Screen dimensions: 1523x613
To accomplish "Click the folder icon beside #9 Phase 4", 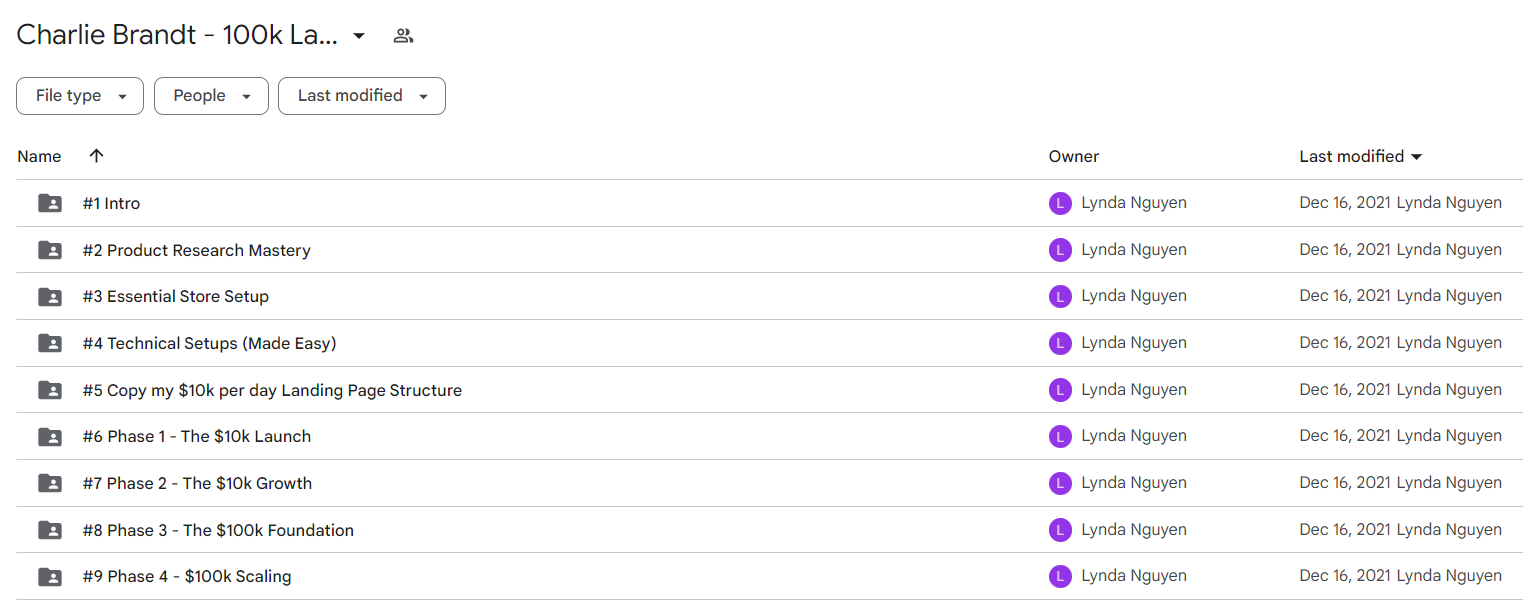I will [x=50, y=576].
